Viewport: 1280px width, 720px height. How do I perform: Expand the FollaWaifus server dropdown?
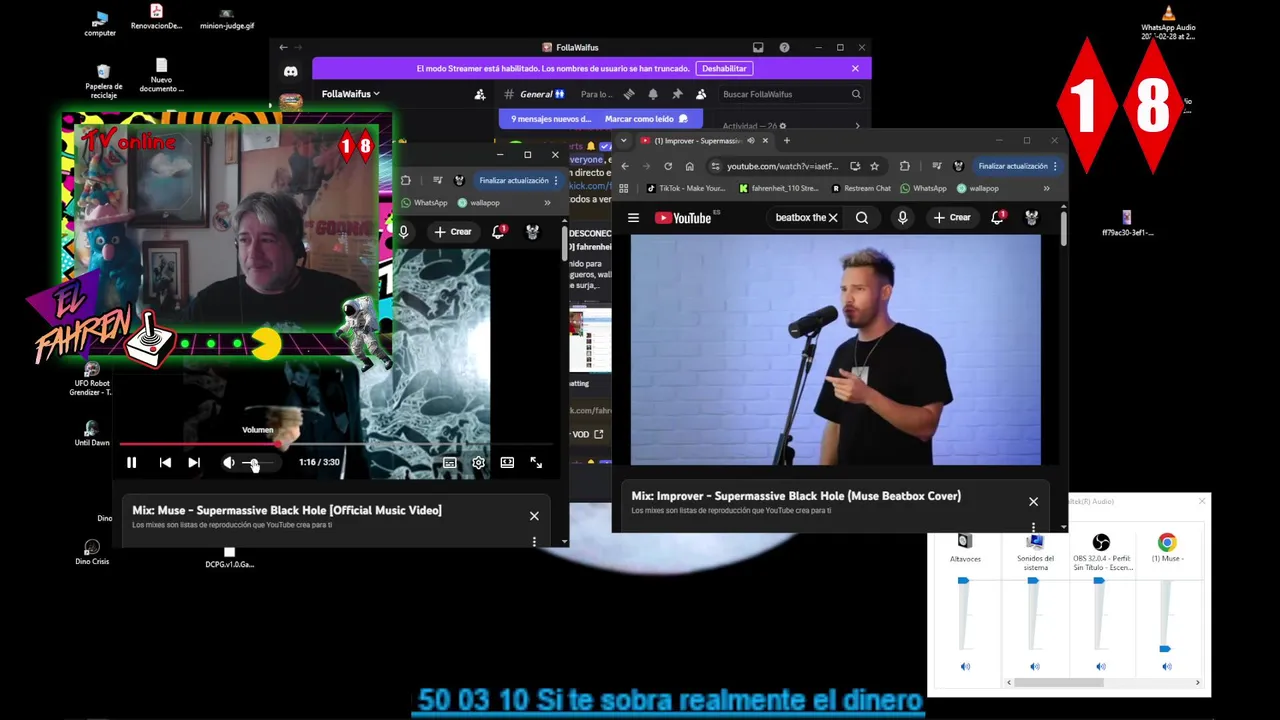350,94
